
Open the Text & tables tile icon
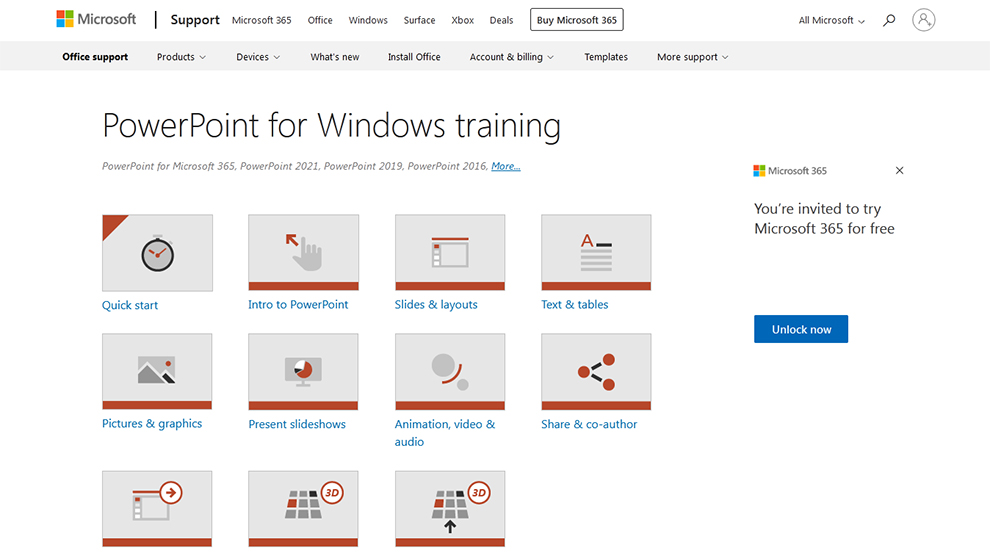596,252
